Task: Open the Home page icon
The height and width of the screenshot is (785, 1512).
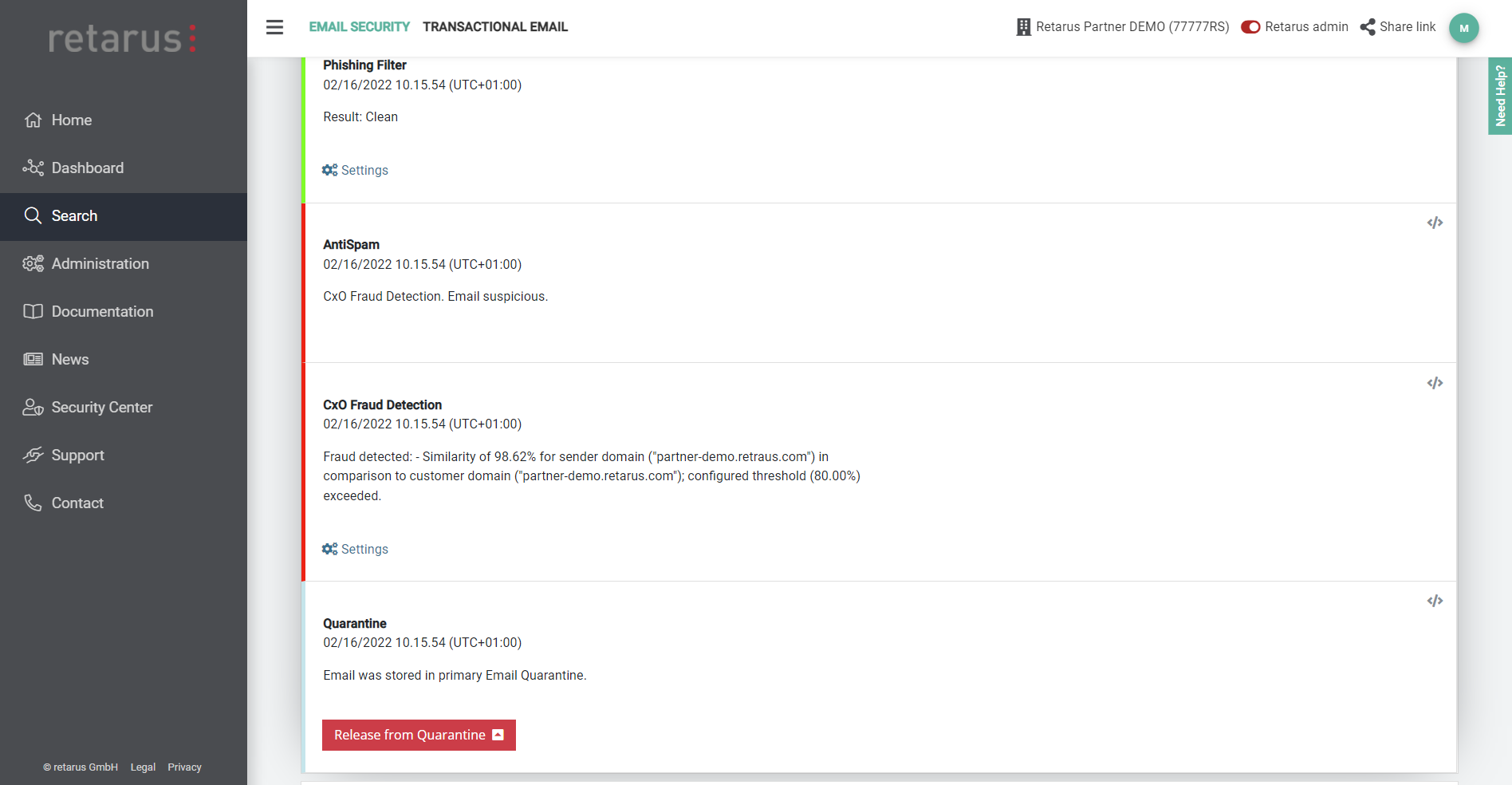Action: click(33, 120)
